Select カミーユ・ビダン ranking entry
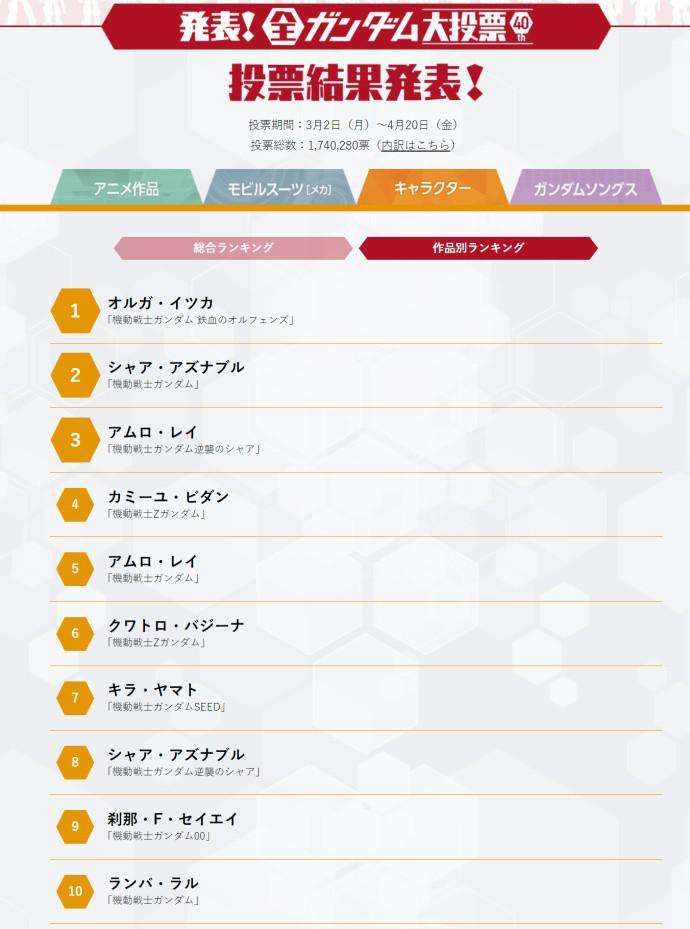Viewport: 690px width, 929px height. (168, 497)
